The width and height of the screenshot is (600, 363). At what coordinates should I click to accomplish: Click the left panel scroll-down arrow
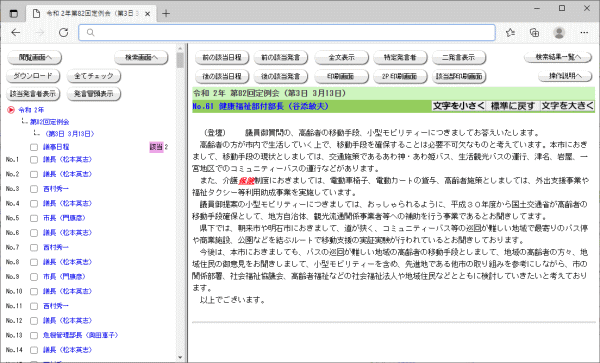pos(180,358)
